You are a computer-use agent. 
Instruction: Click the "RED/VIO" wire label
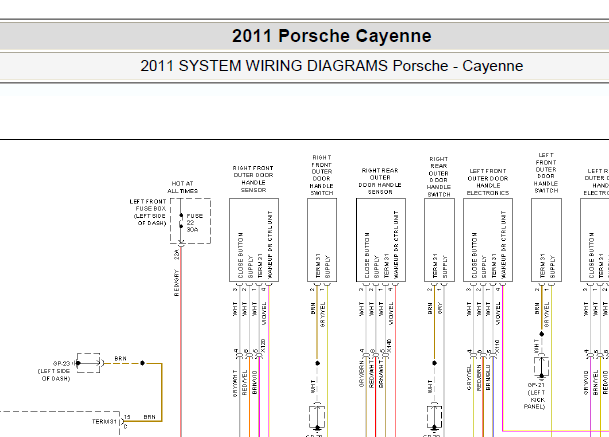[x=605, y=383]
